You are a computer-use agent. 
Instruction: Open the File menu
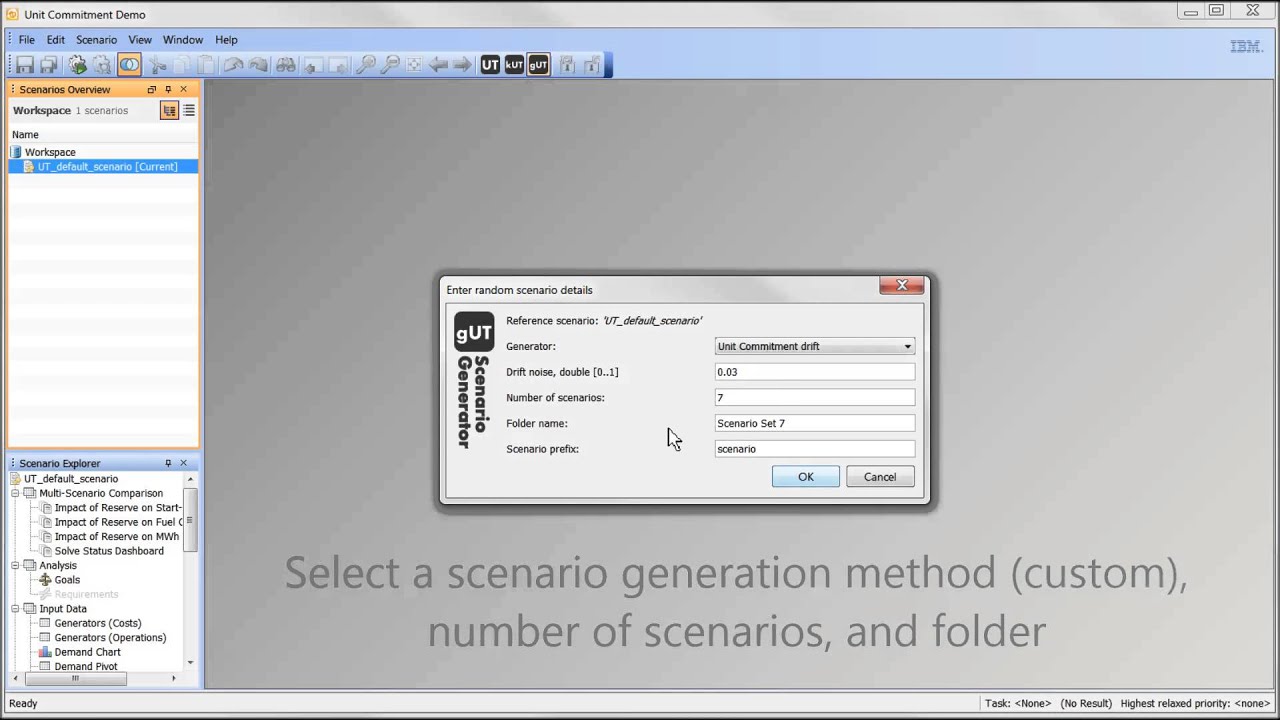pos(27,40)
